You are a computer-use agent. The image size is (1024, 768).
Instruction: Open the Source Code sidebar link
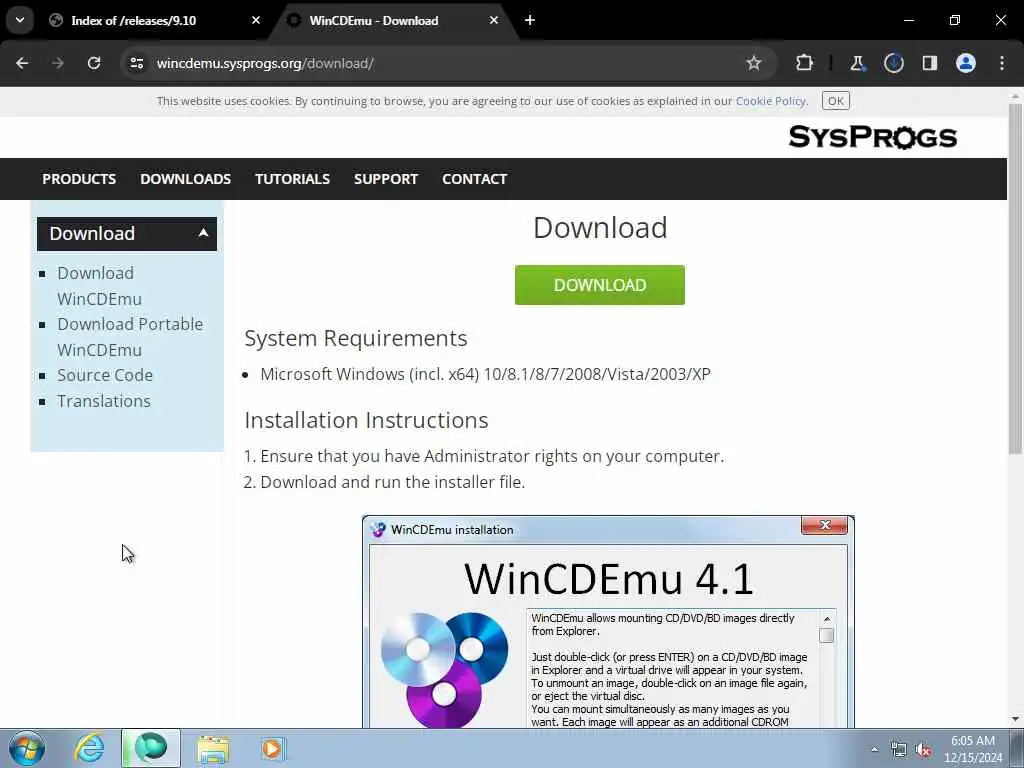pos(105,376)
